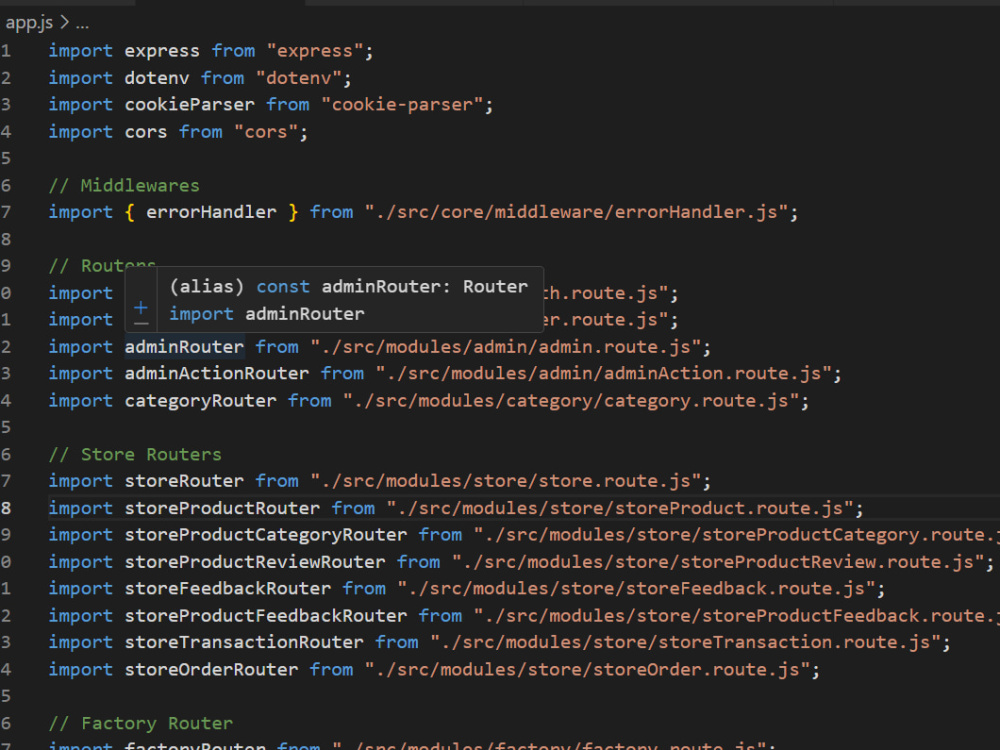Click the storeProduct.route.js import path
This screenshot has height=750, width=1000.
pyautogui.click(x=620, y=508)
